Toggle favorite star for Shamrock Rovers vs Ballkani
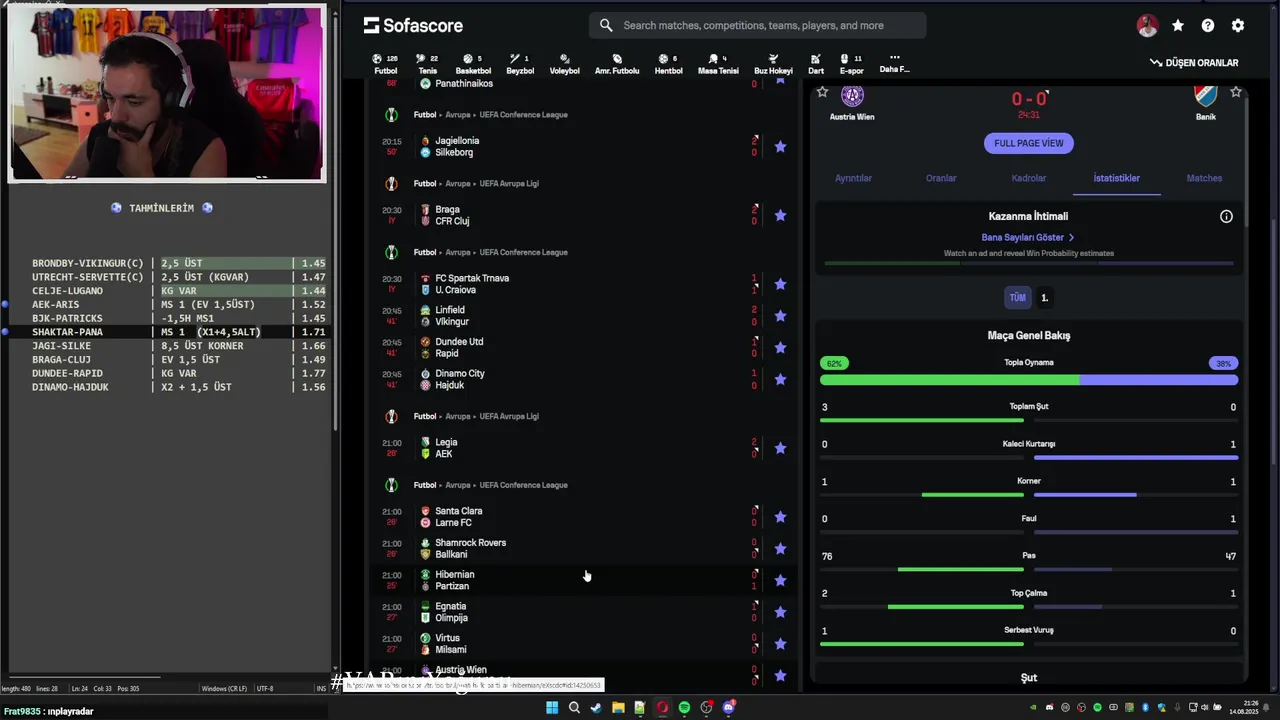Image resolution: width=1280 pixels, height=720 pixels. (780, 549)
